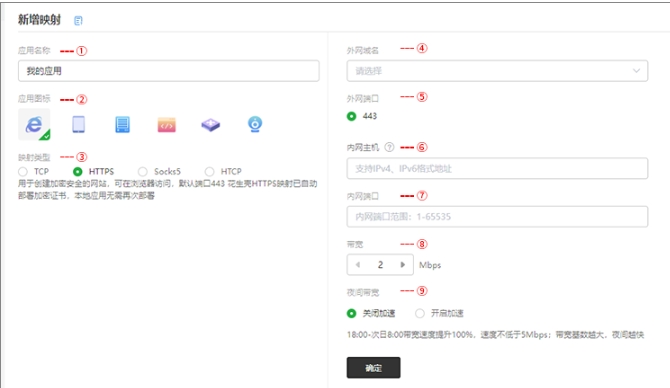
Task: Choose the Socks5 mapping type
Action: (142, 171)
